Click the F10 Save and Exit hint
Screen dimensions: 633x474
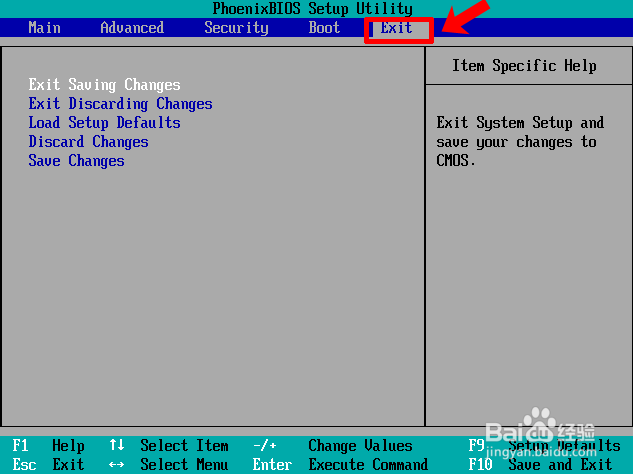point(541,465)
